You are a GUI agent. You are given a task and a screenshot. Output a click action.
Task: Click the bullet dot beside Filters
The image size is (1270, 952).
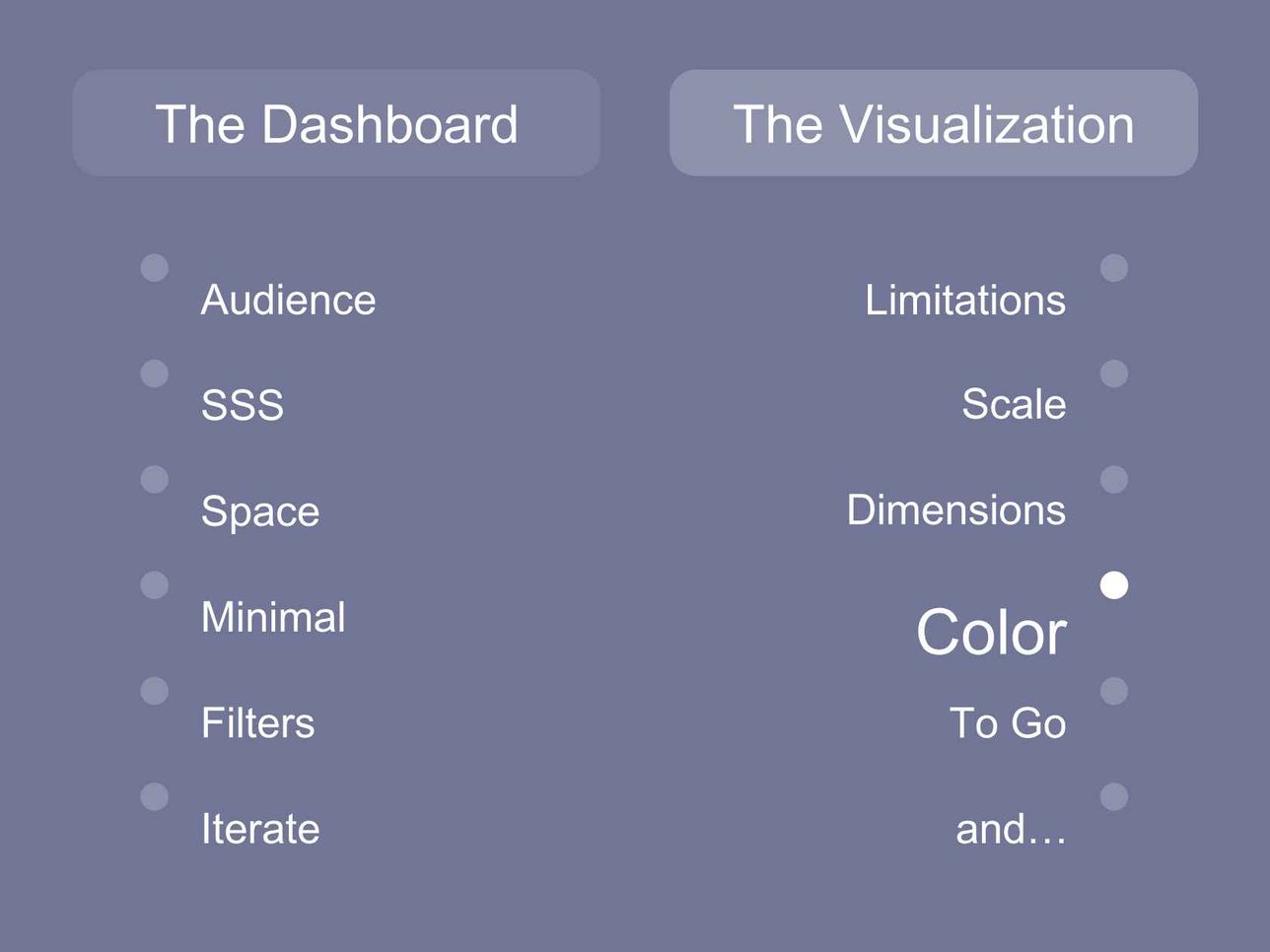pyautogui.click(x=155, y=691)
